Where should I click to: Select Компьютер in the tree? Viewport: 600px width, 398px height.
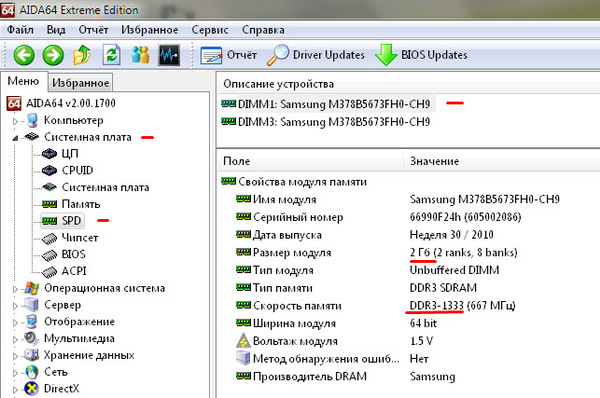tap(64, 120)
